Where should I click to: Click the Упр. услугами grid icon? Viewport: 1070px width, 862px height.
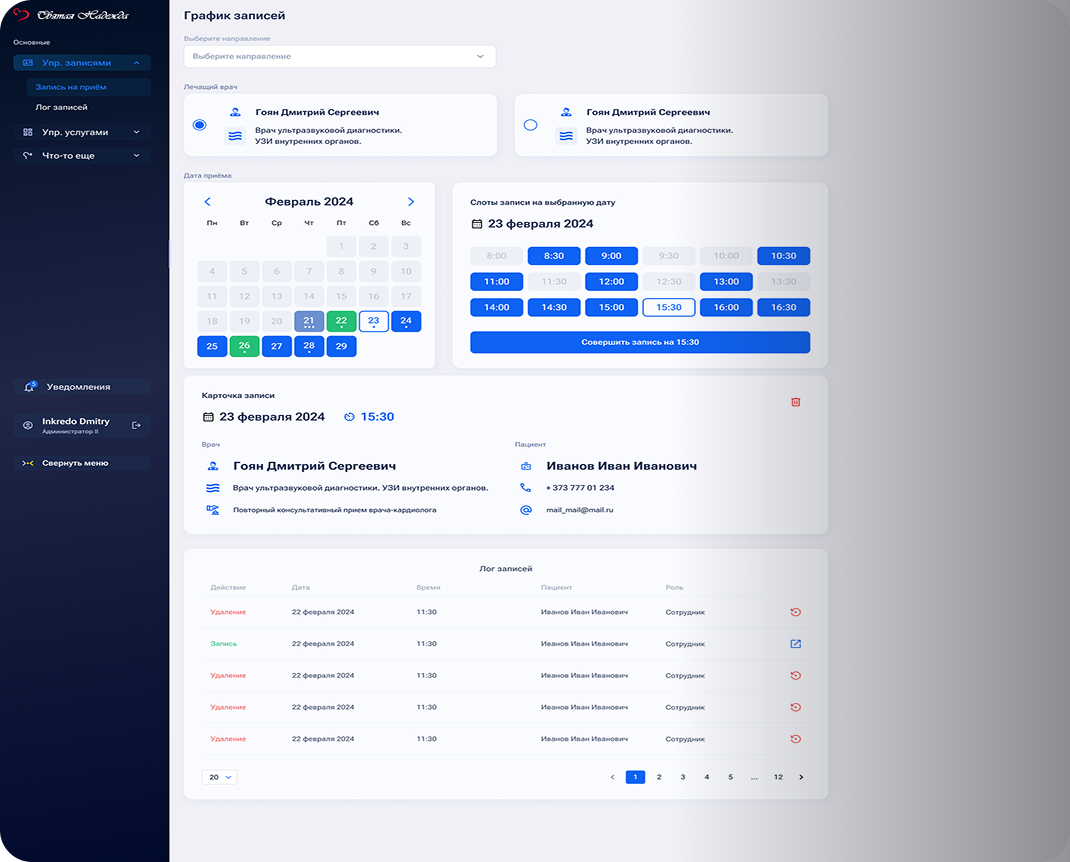click(x=28, y=132)
